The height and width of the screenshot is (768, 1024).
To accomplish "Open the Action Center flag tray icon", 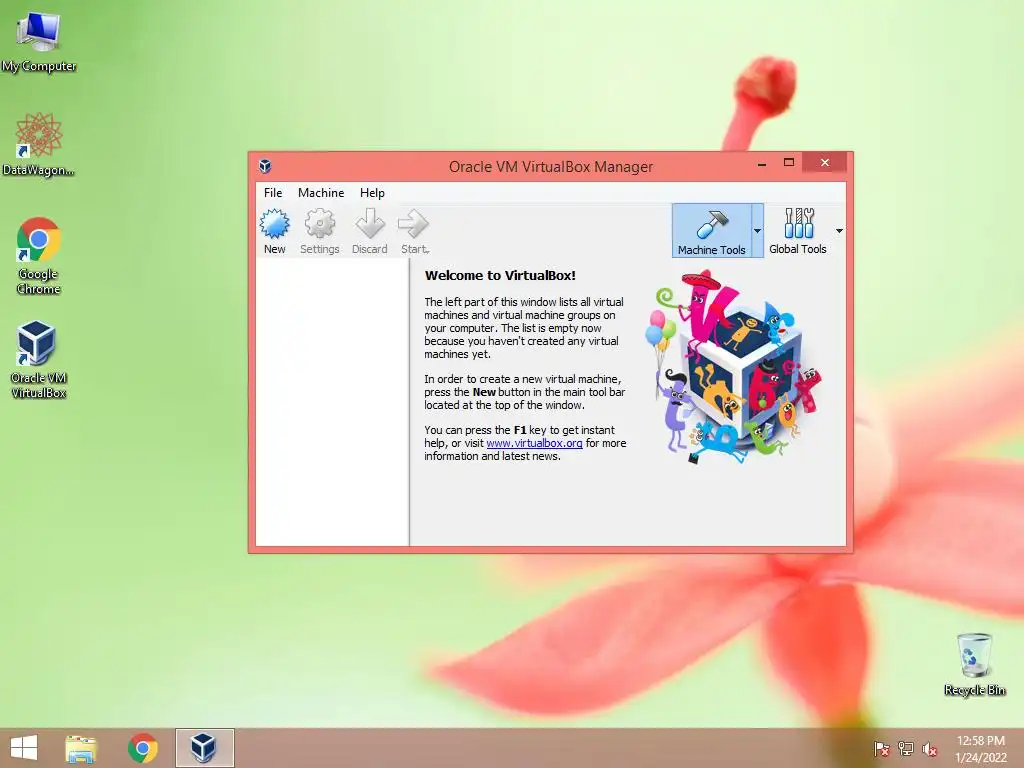I will pyautogui.click(x=882, y=748).
